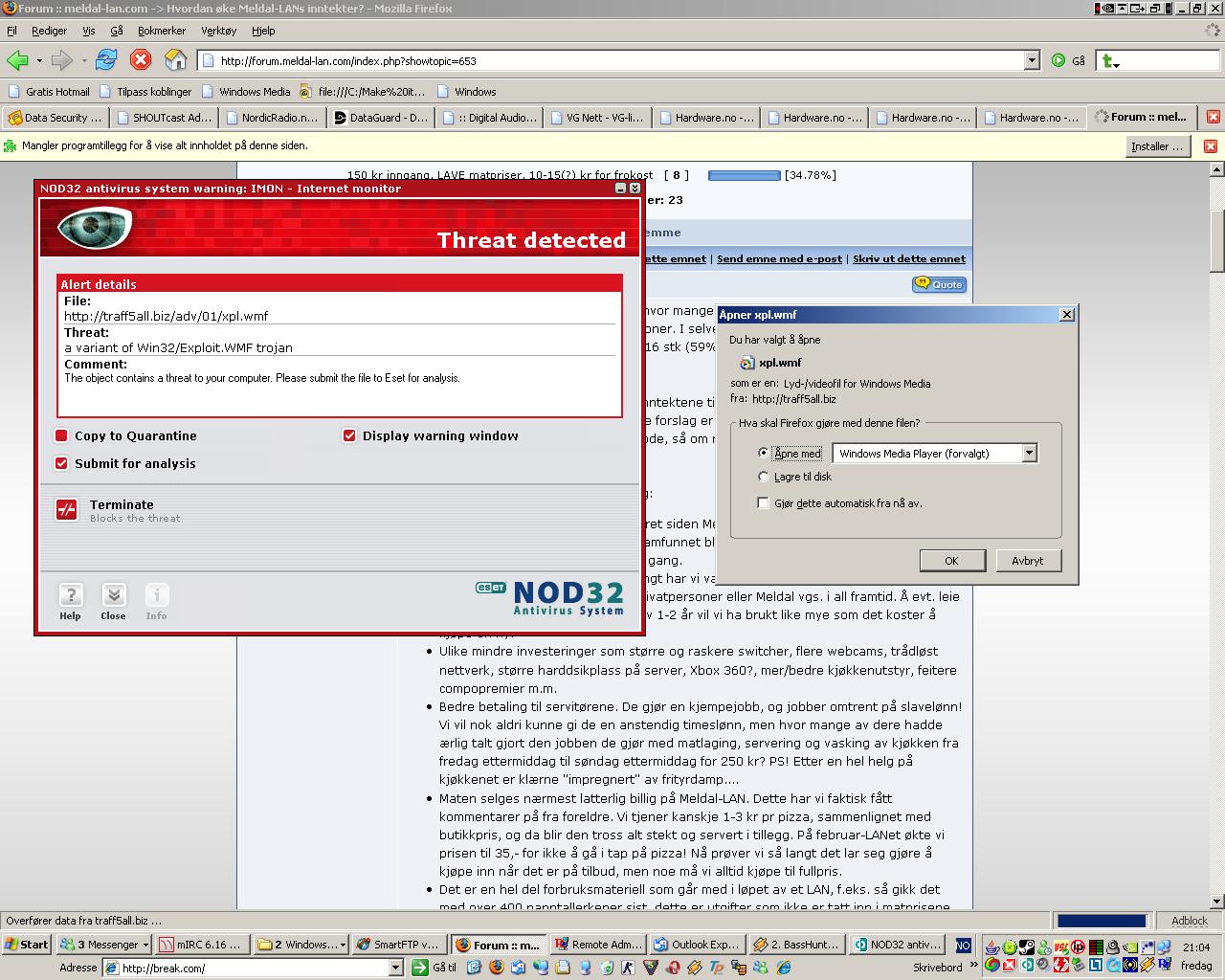Open the Windows Media Player (forvalgt) dropdown

[1029, 453]
